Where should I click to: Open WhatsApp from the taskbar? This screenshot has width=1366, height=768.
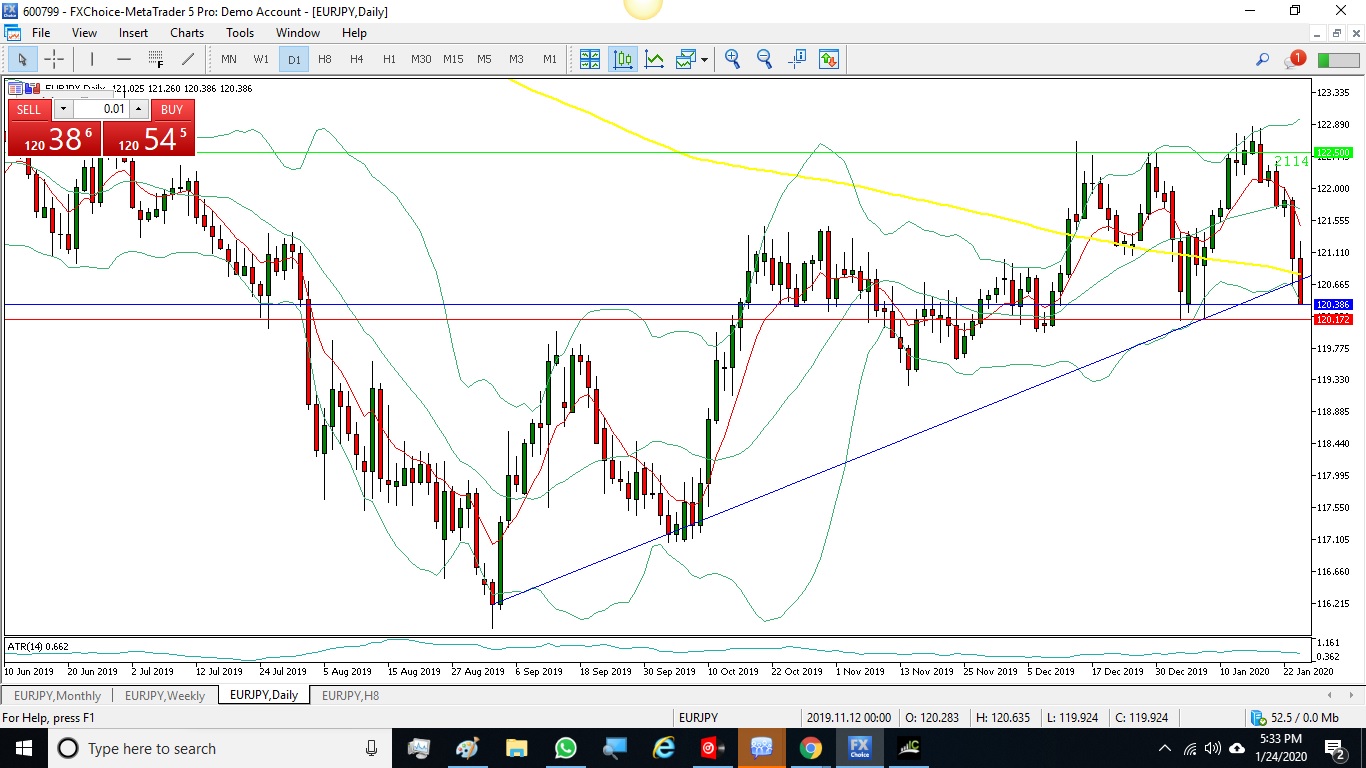point(565,748)
